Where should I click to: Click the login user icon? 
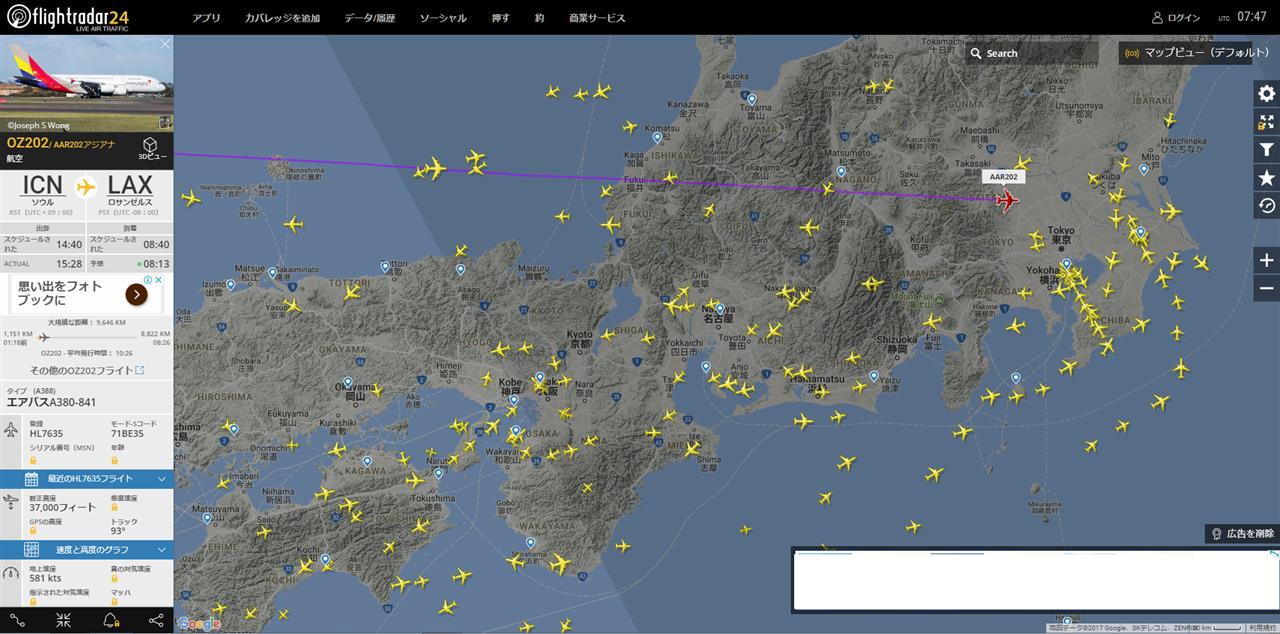[1158, 18]
